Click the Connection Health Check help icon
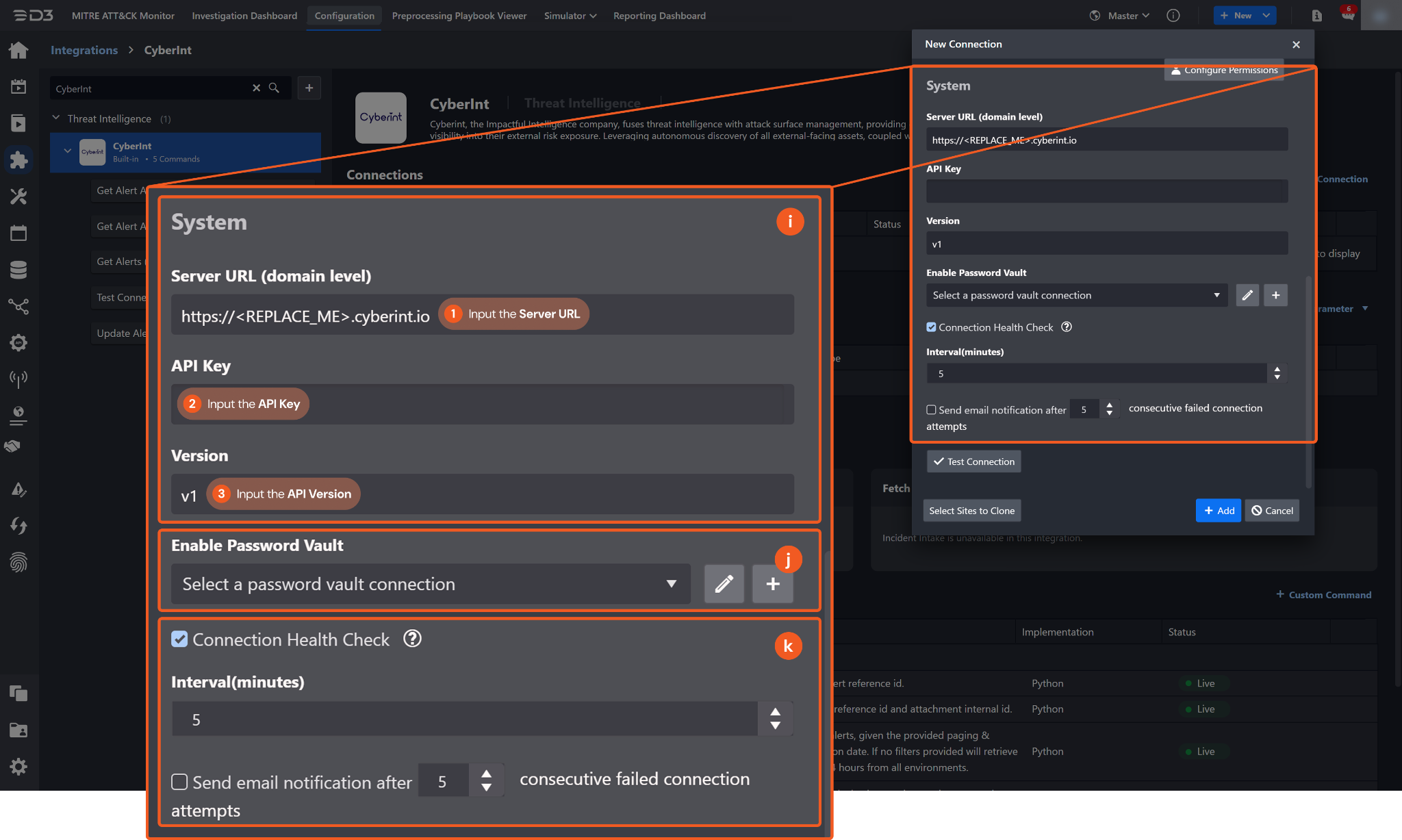The height and width of the screenshot is (840, 1402). click(x=1067, y=327)
